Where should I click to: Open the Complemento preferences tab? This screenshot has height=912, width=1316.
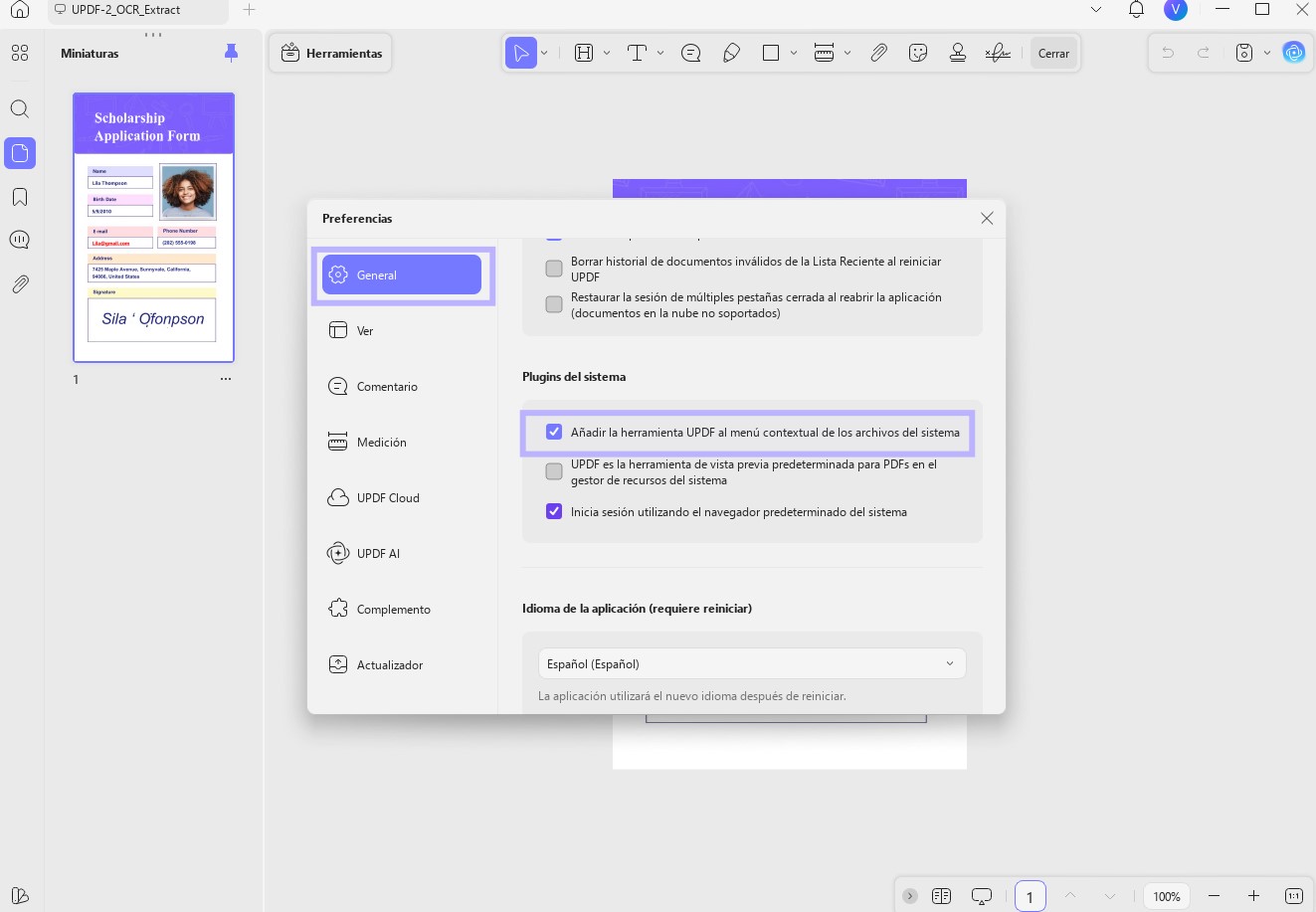[402, 610]
